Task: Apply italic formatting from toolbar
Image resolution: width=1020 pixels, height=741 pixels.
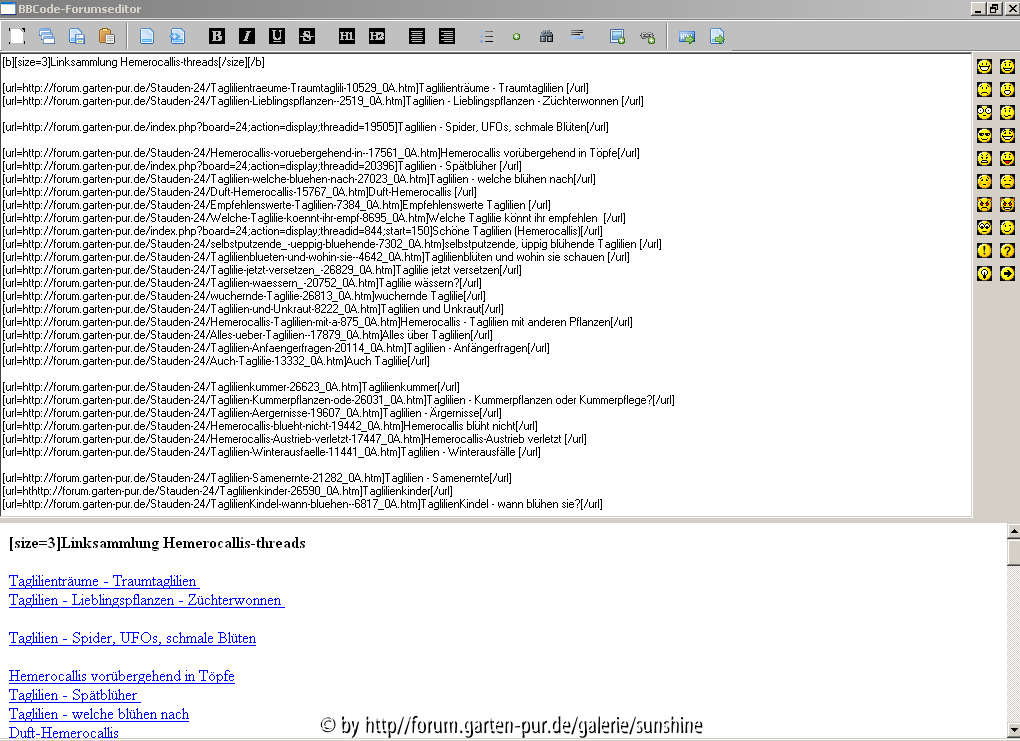Action: coord(247,37)
